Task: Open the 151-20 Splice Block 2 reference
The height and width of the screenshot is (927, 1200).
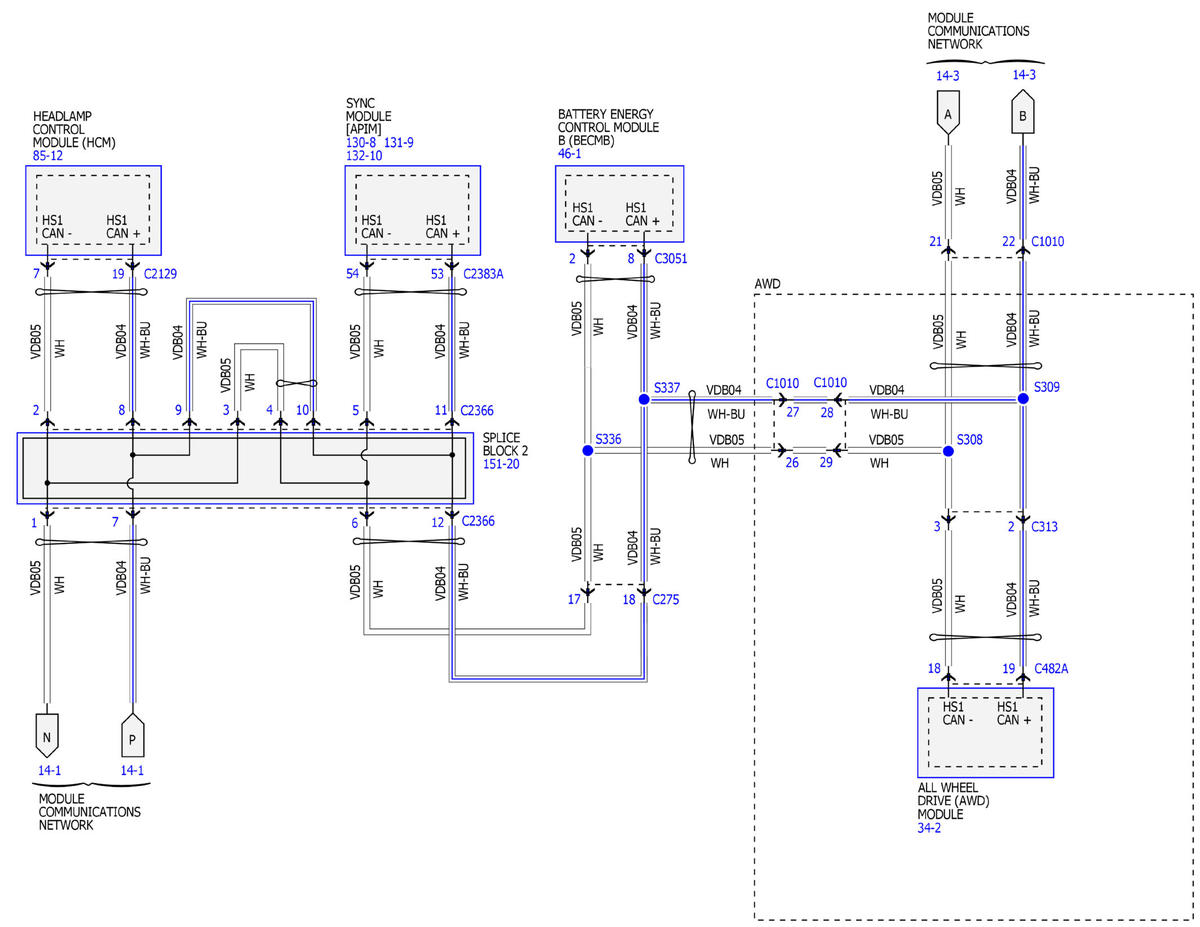Action: click(x=501, y=465)
